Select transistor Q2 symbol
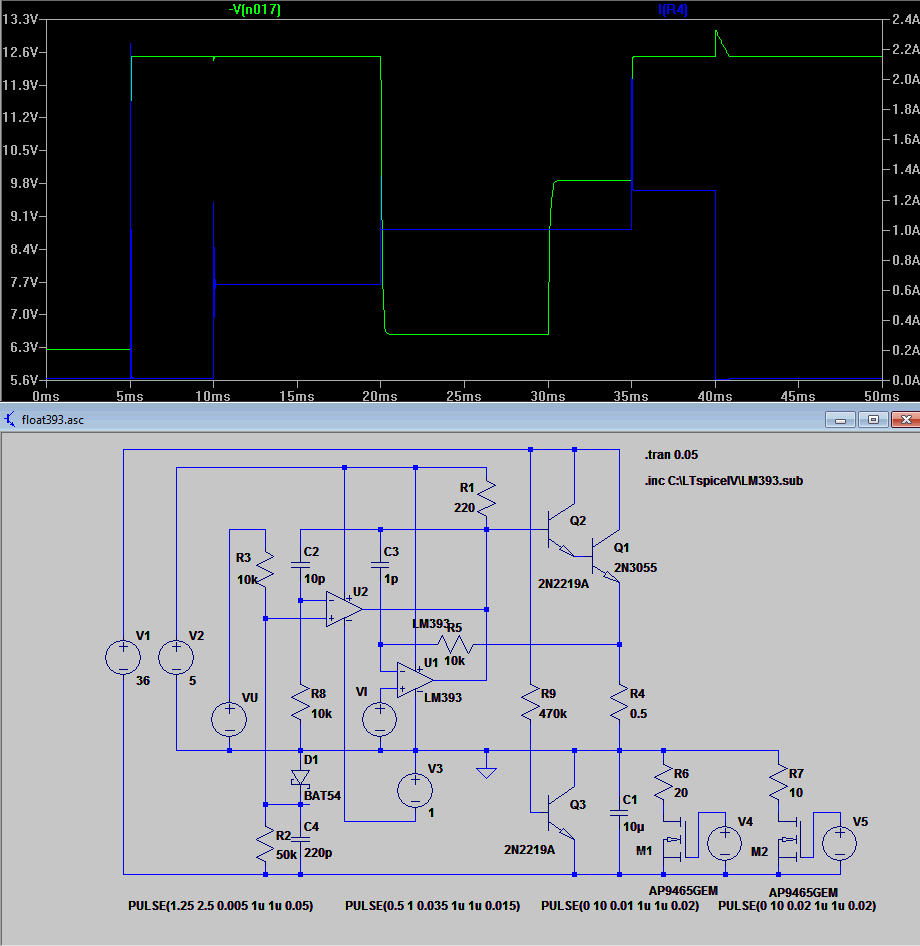The width and height of the screenshot is (920, 946). tap(561, 530)
